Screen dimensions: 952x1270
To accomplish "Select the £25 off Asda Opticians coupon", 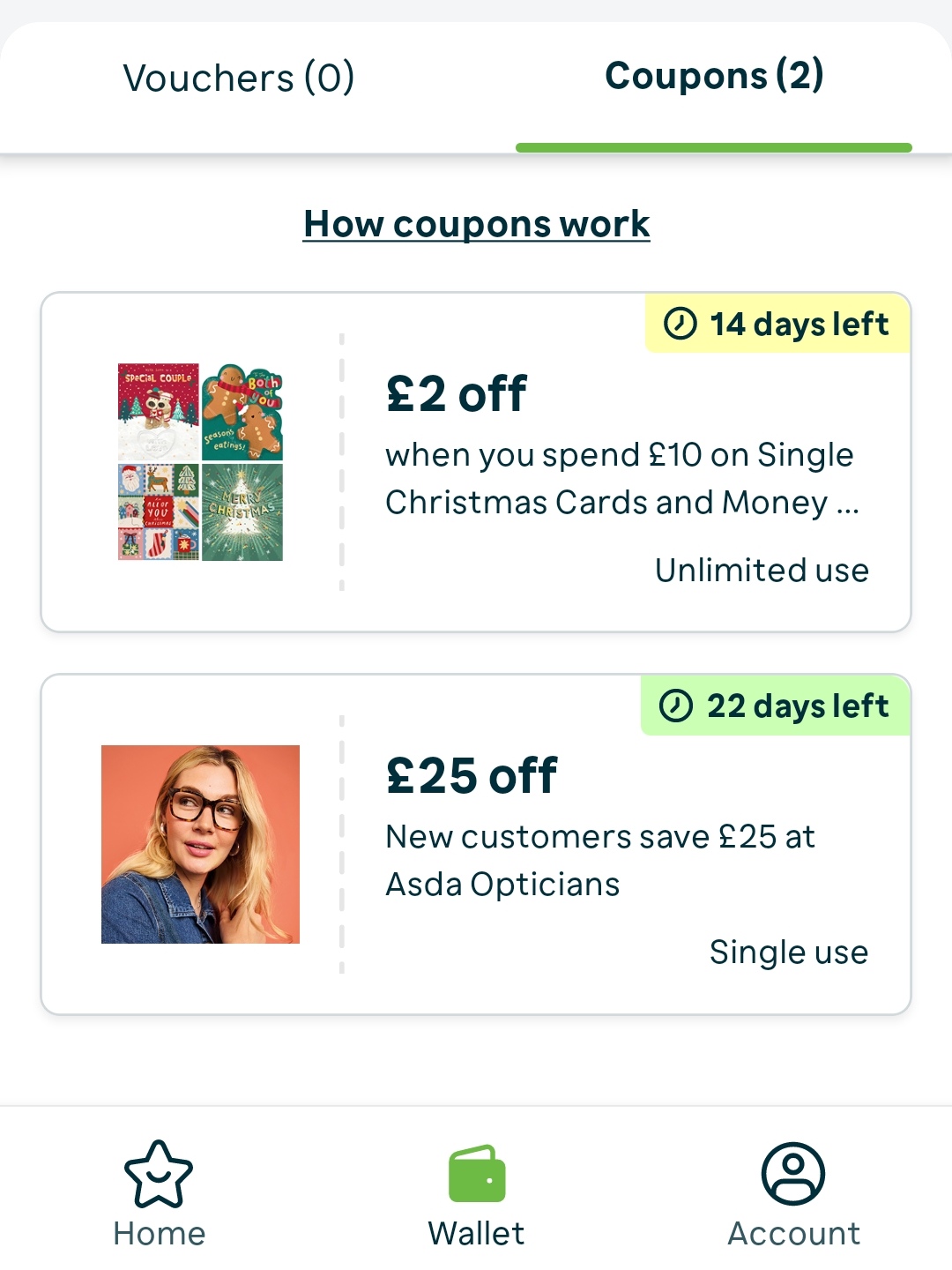I will click(x=476, y=842).
